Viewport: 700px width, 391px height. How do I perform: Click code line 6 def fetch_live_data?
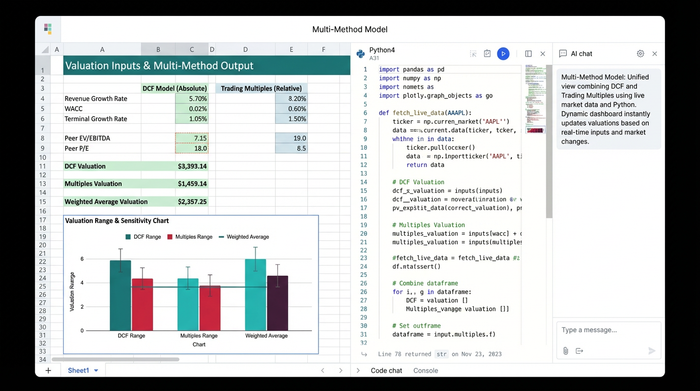(x=425, y=113)
